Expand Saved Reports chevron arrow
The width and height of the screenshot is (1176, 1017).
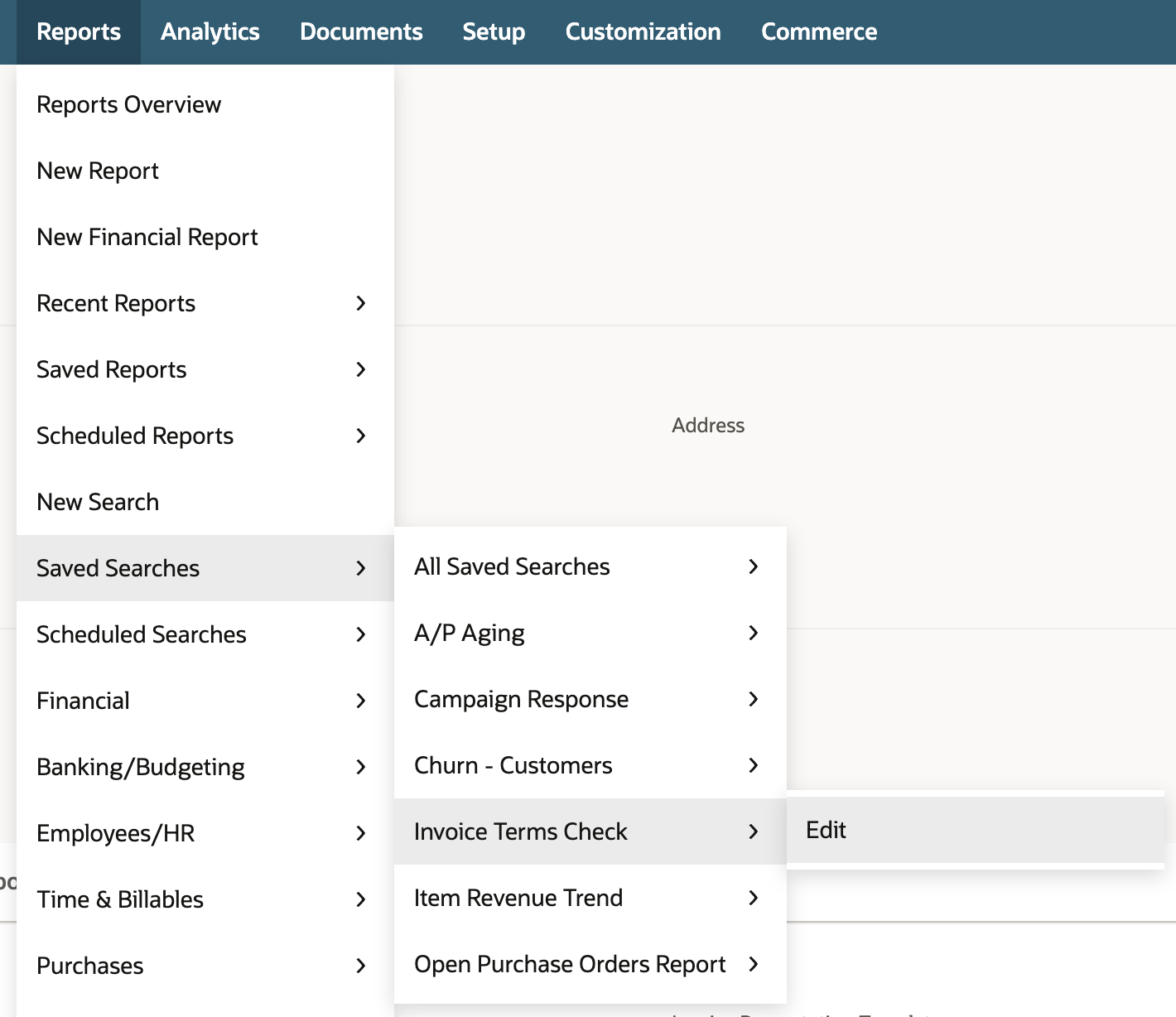361,369
